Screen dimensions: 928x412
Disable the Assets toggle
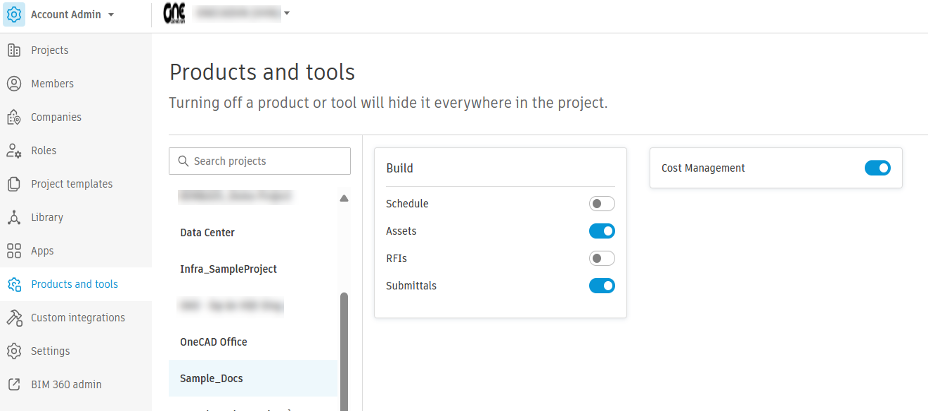click(x=602, y=231)
